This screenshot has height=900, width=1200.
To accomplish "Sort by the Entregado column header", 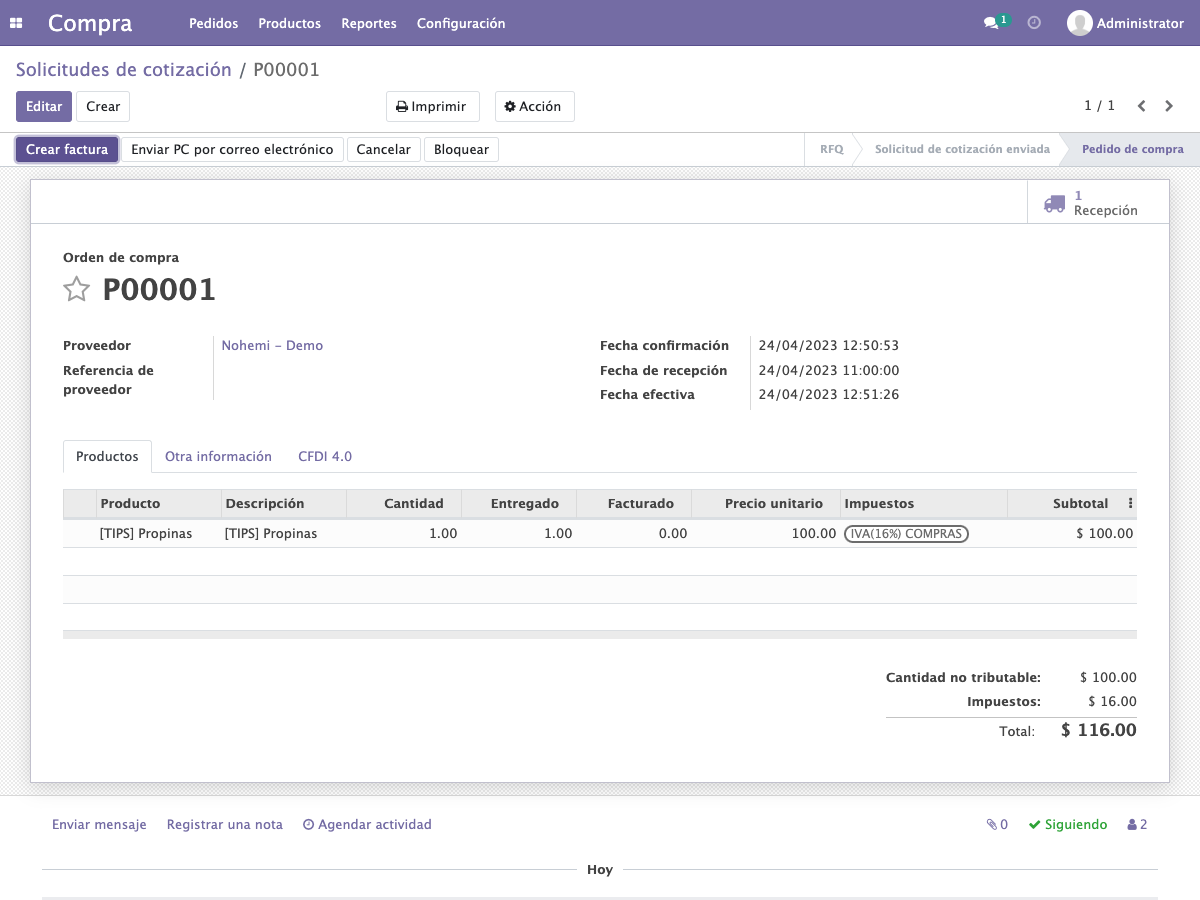I will 519,504.
